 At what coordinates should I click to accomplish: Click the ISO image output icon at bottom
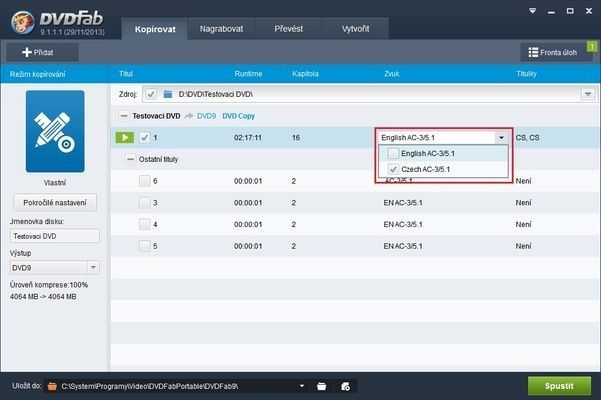click(345, 386)
